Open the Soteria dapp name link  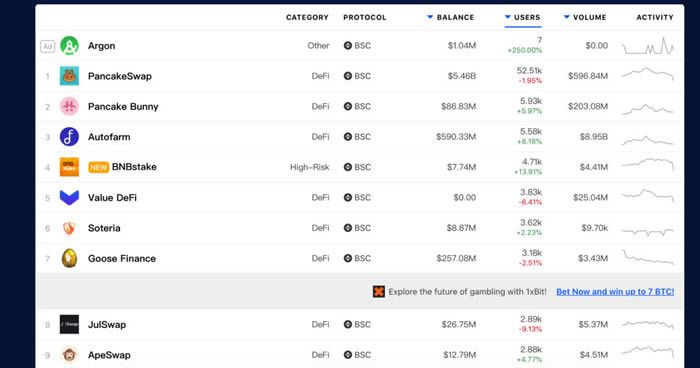click(x=104, y=228)
